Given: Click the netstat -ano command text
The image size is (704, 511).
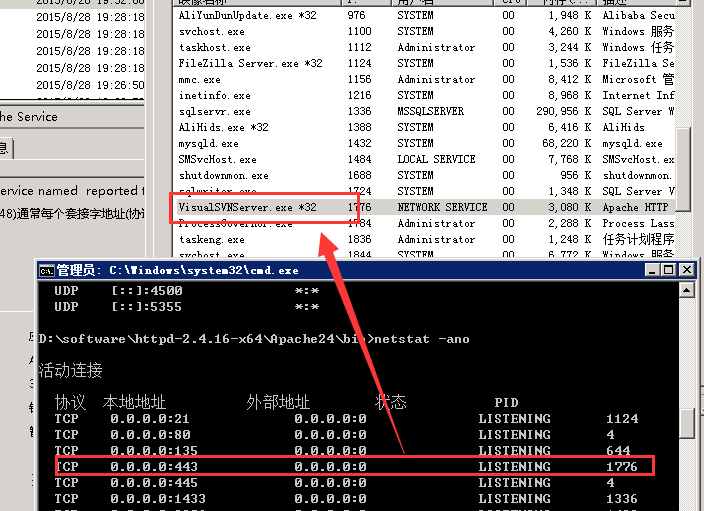Looking at the screenshot, I should coord(422,339).
